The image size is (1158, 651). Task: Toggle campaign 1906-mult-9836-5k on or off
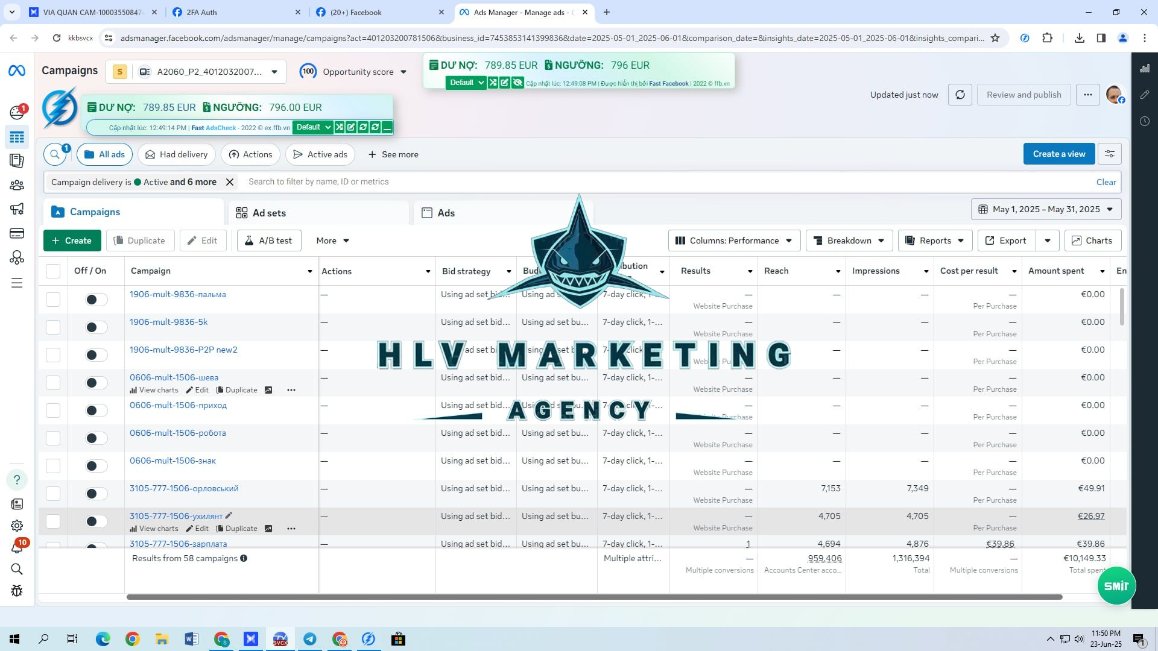(x=95, y=327)
